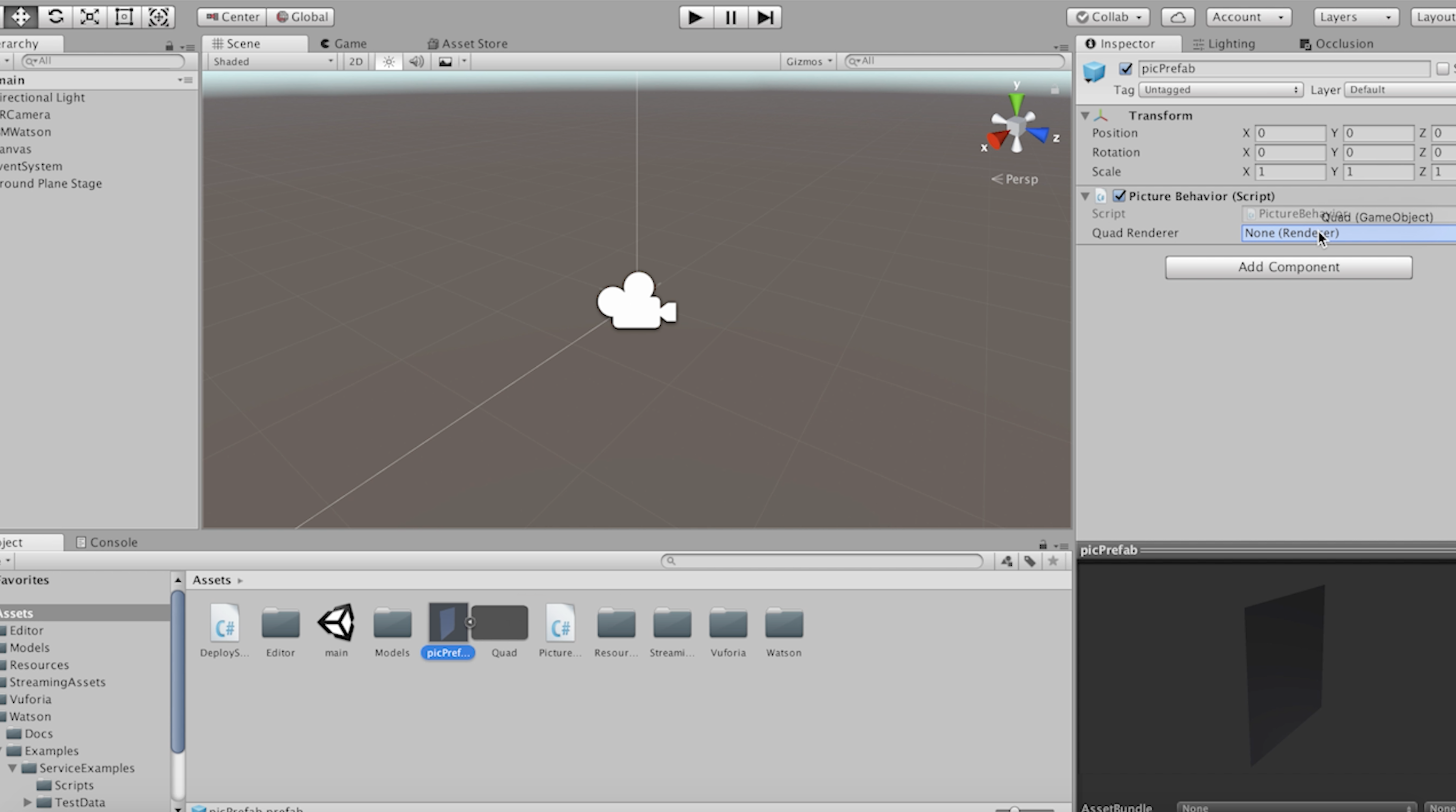Select the Center transform toggle icon
The width and height of the screenshot is (1456, 812).
point(229,16)
